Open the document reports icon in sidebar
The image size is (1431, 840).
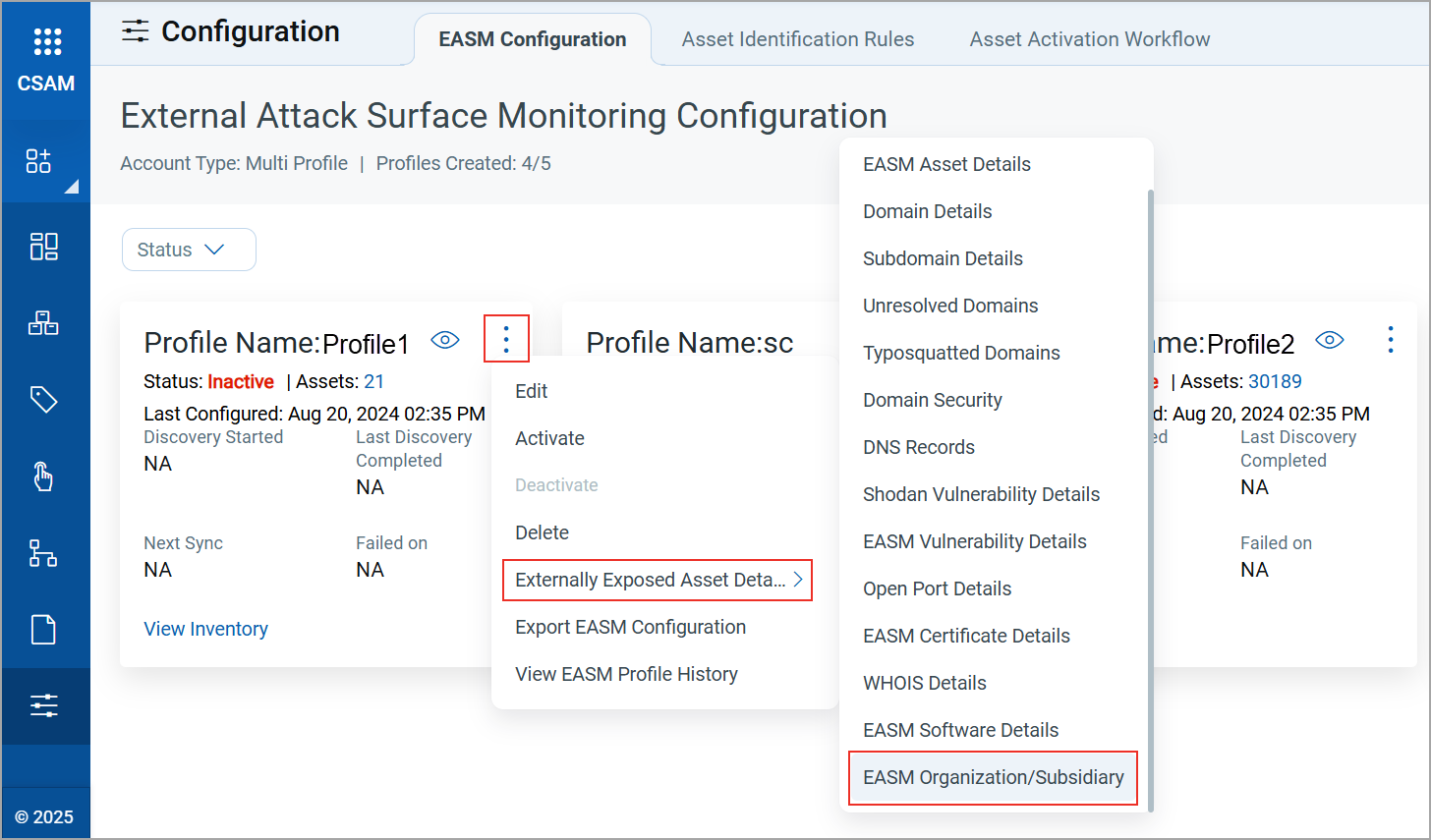click(x=43, y=630)
